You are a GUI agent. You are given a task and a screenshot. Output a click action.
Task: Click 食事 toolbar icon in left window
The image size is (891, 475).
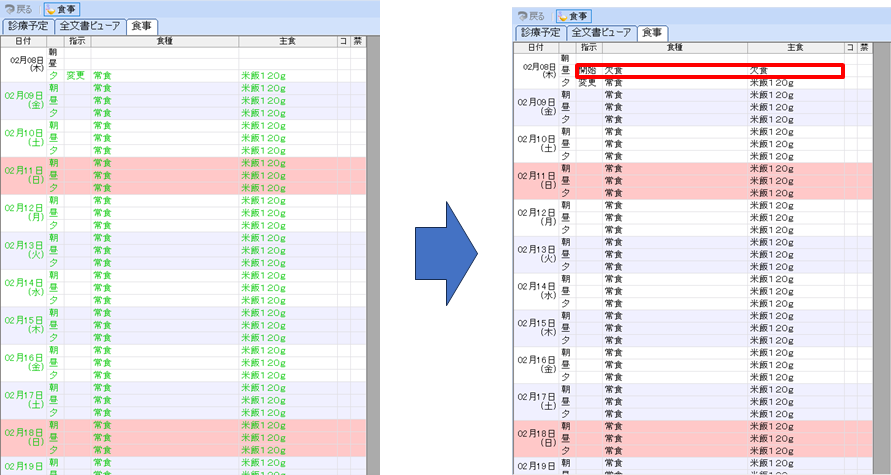(x=62, y=9)
